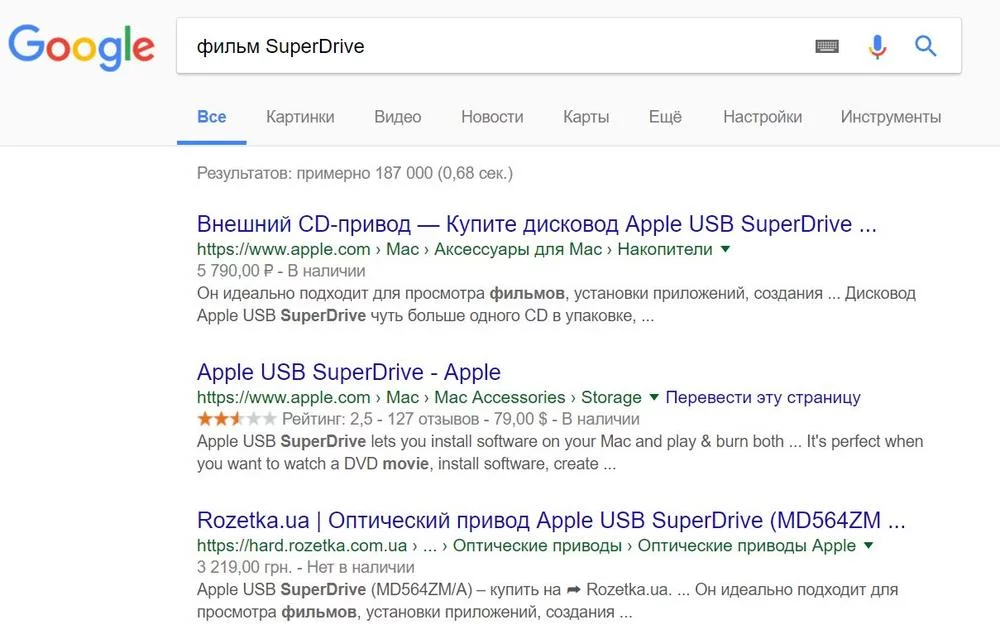Go to the Новости tab
Image resolution: width=1000 pixels, height=644 pixels.
pos(492,117)
